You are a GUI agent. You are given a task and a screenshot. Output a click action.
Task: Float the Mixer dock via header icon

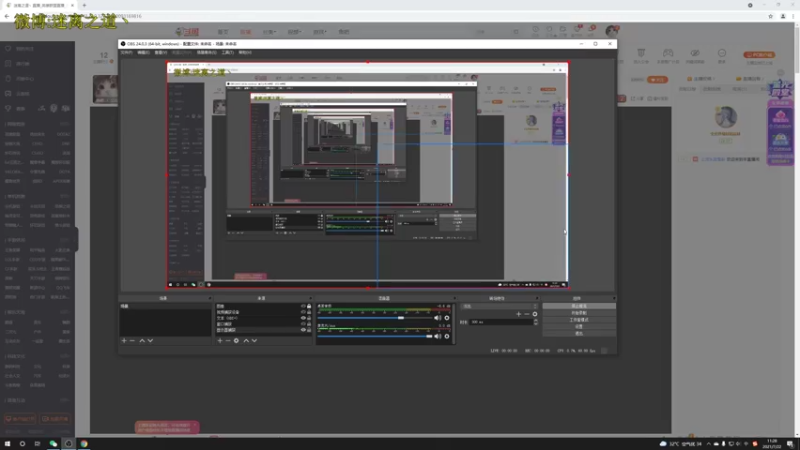454,298
